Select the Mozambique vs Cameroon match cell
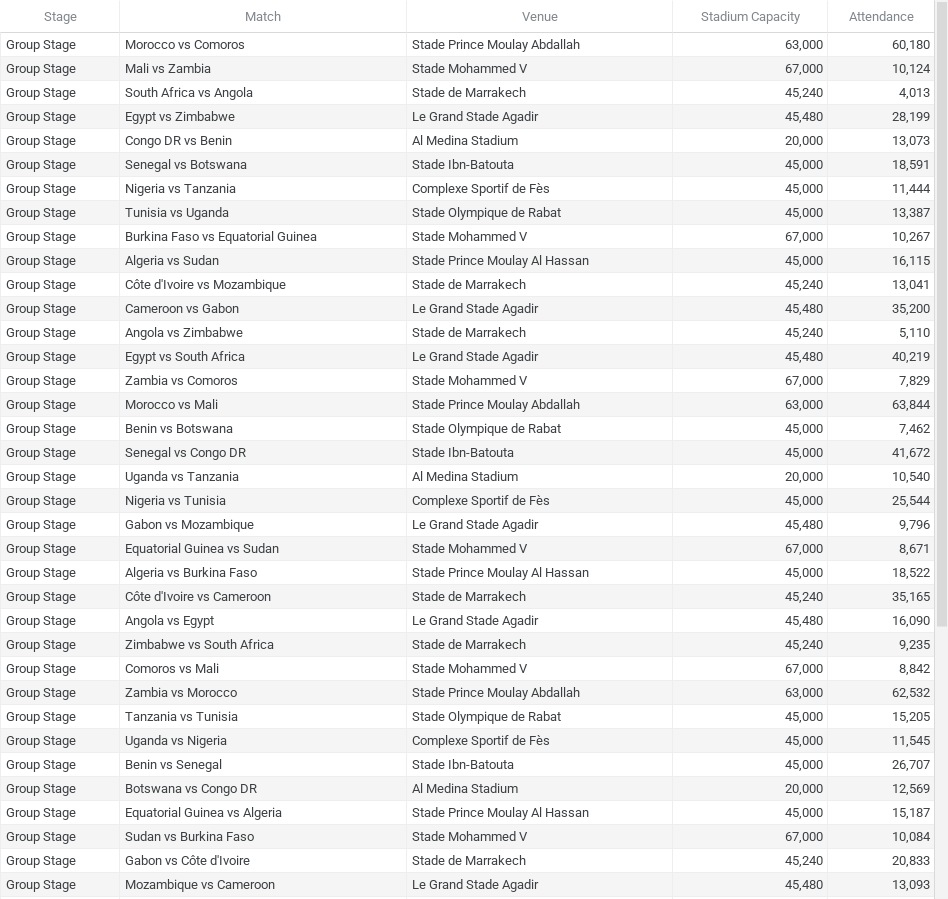 tap(200, 885)
